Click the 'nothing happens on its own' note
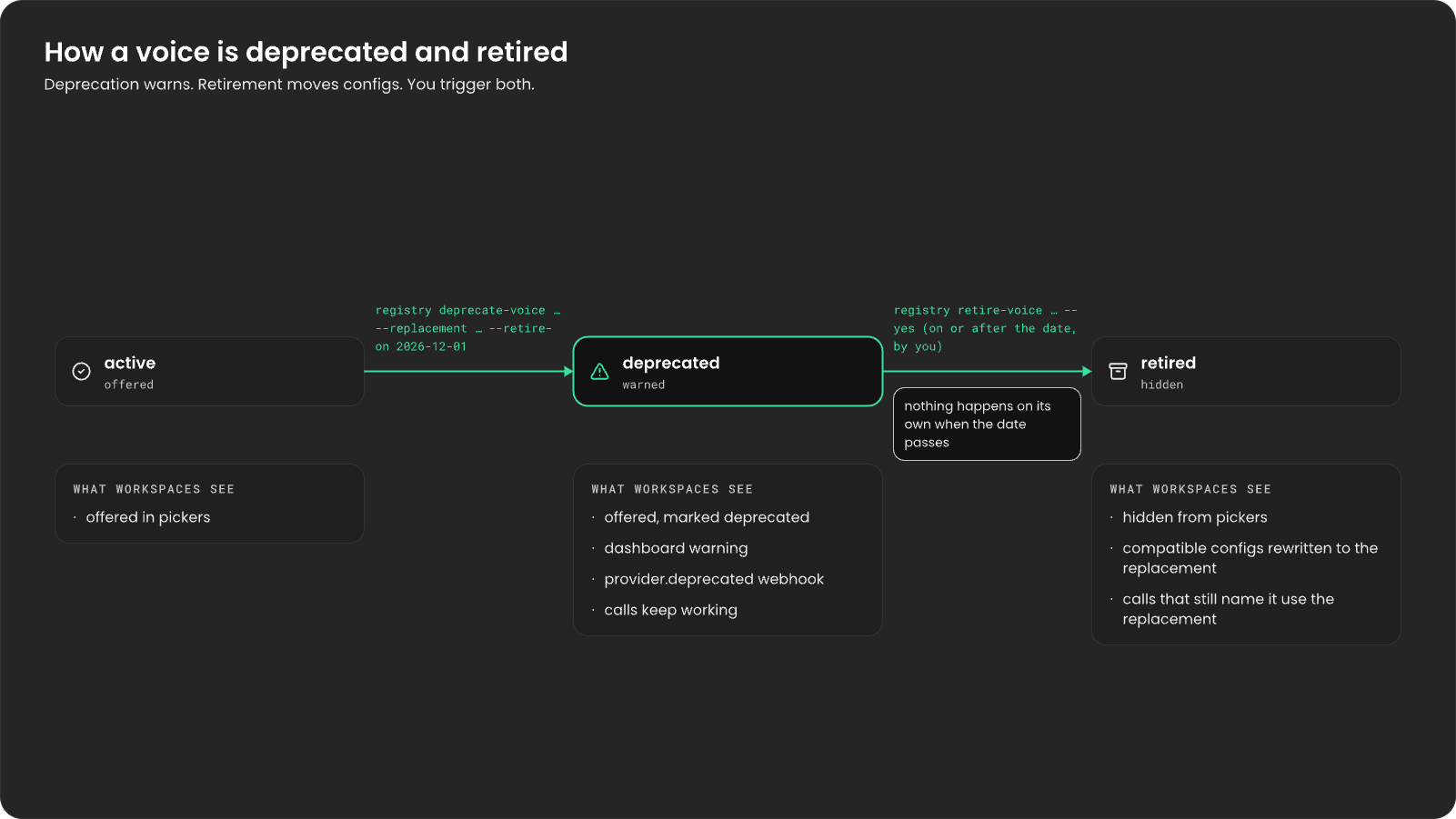The width and height of the screenshot is (1456, 819). pyautogui.click(x=987, y=424)
